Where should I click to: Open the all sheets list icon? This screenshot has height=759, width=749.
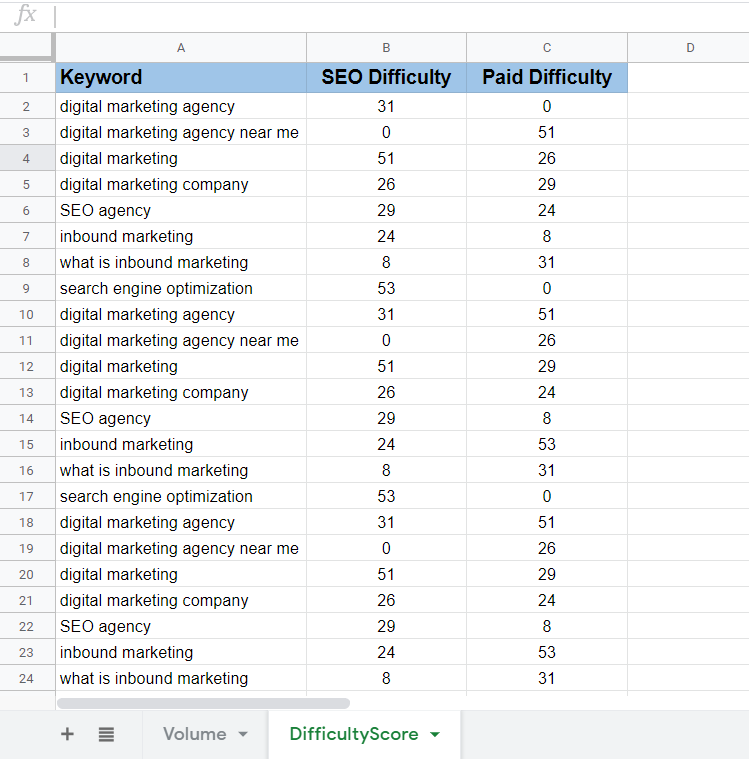tap(106, 734)
